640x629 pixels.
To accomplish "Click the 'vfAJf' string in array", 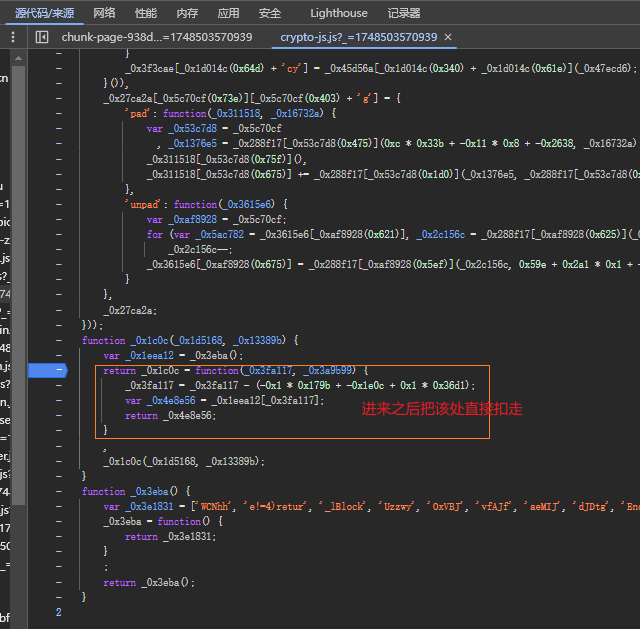I will click(494, 507).
